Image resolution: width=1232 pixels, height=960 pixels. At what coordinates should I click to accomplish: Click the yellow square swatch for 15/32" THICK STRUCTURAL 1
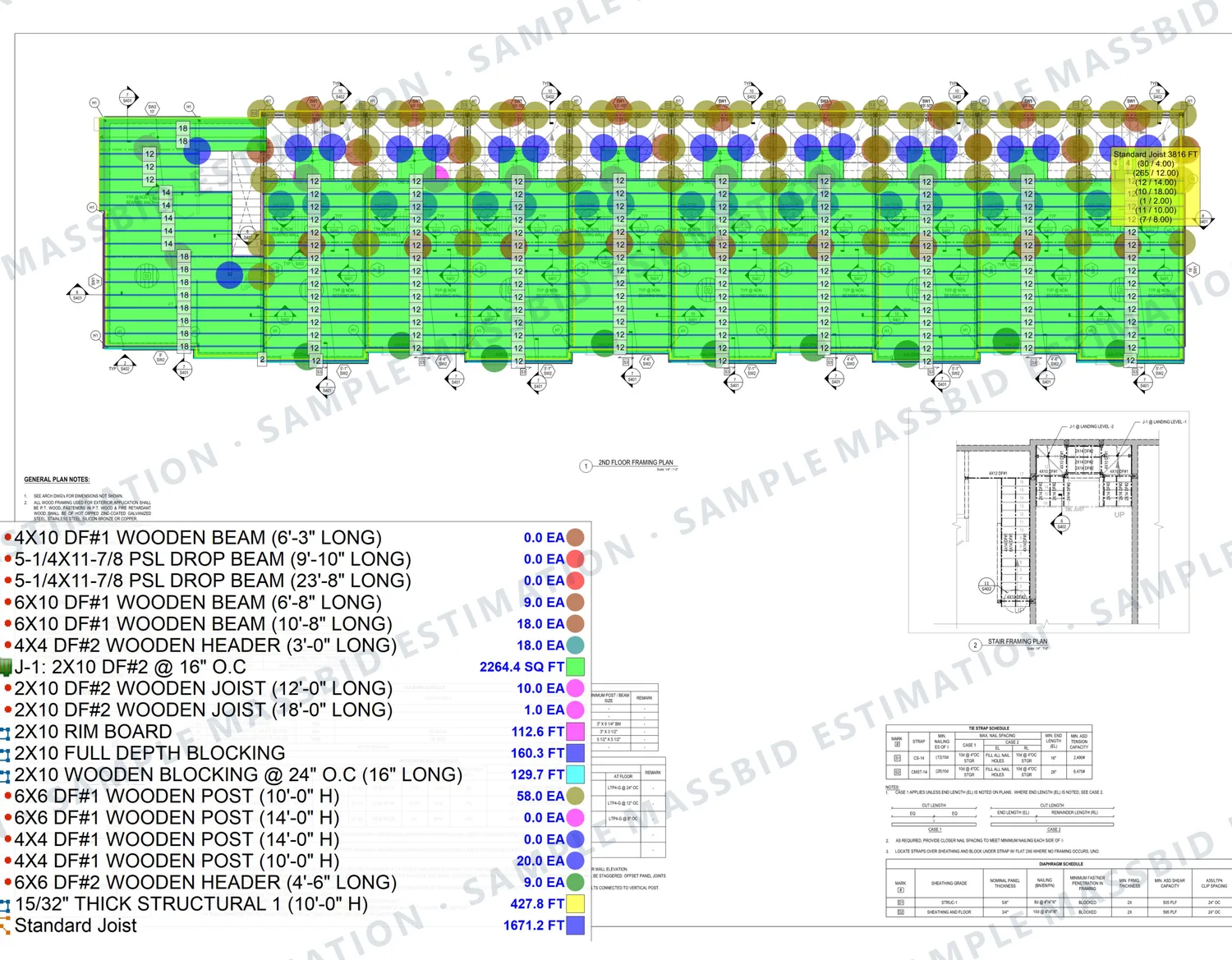pos(576,904)
